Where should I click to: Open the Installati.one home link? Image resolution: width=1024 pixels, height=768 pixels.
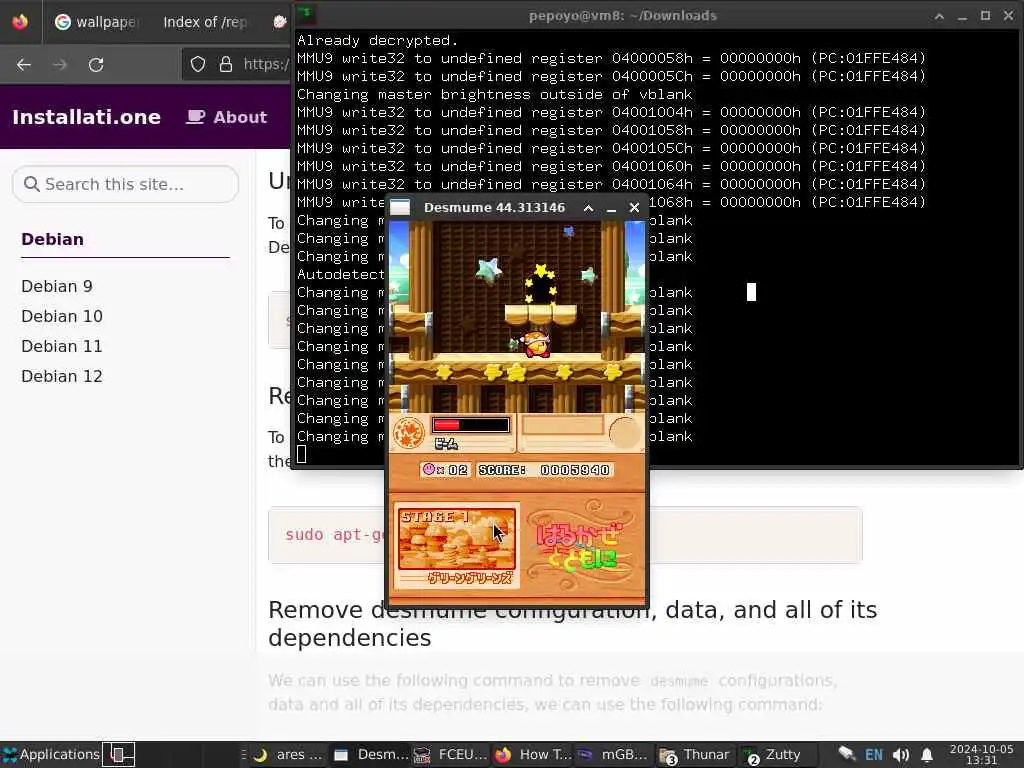click(x=86, y=117)
